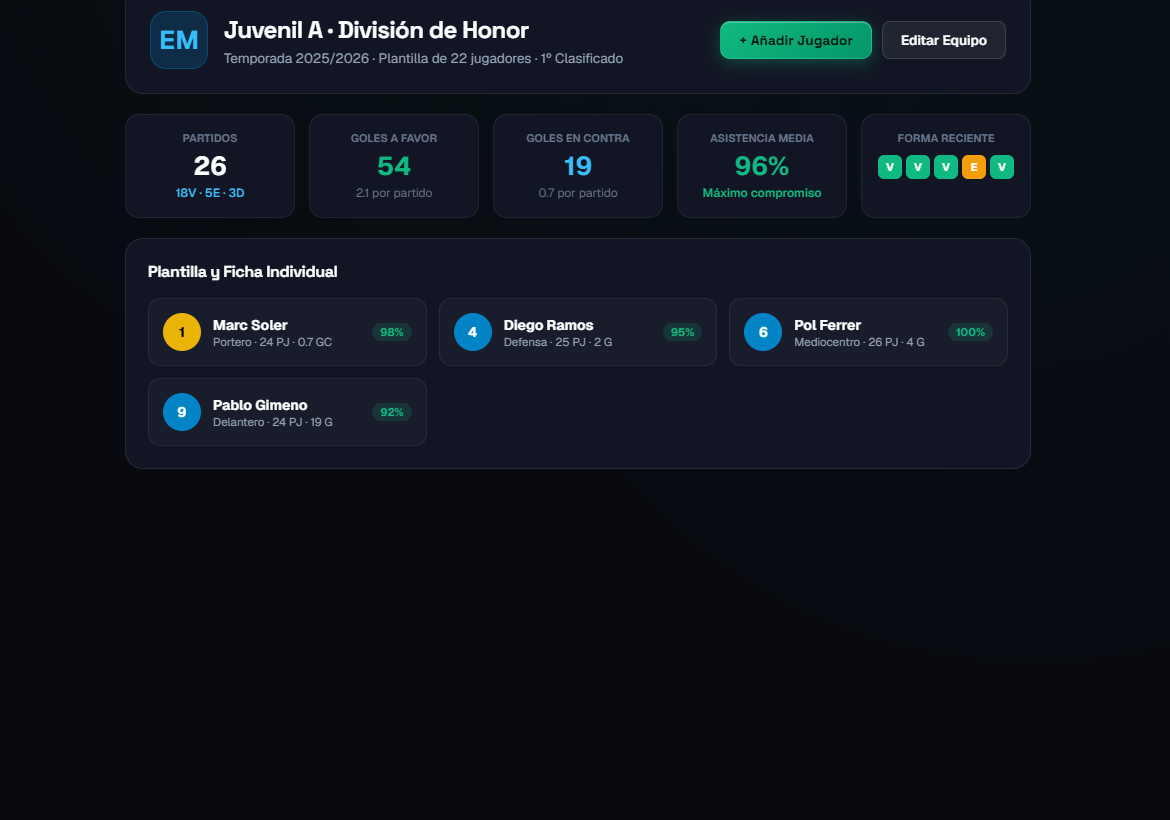Click the orange E draw badge
Viewport: 1170px width, 820px height.
click(x=974, y=167)
